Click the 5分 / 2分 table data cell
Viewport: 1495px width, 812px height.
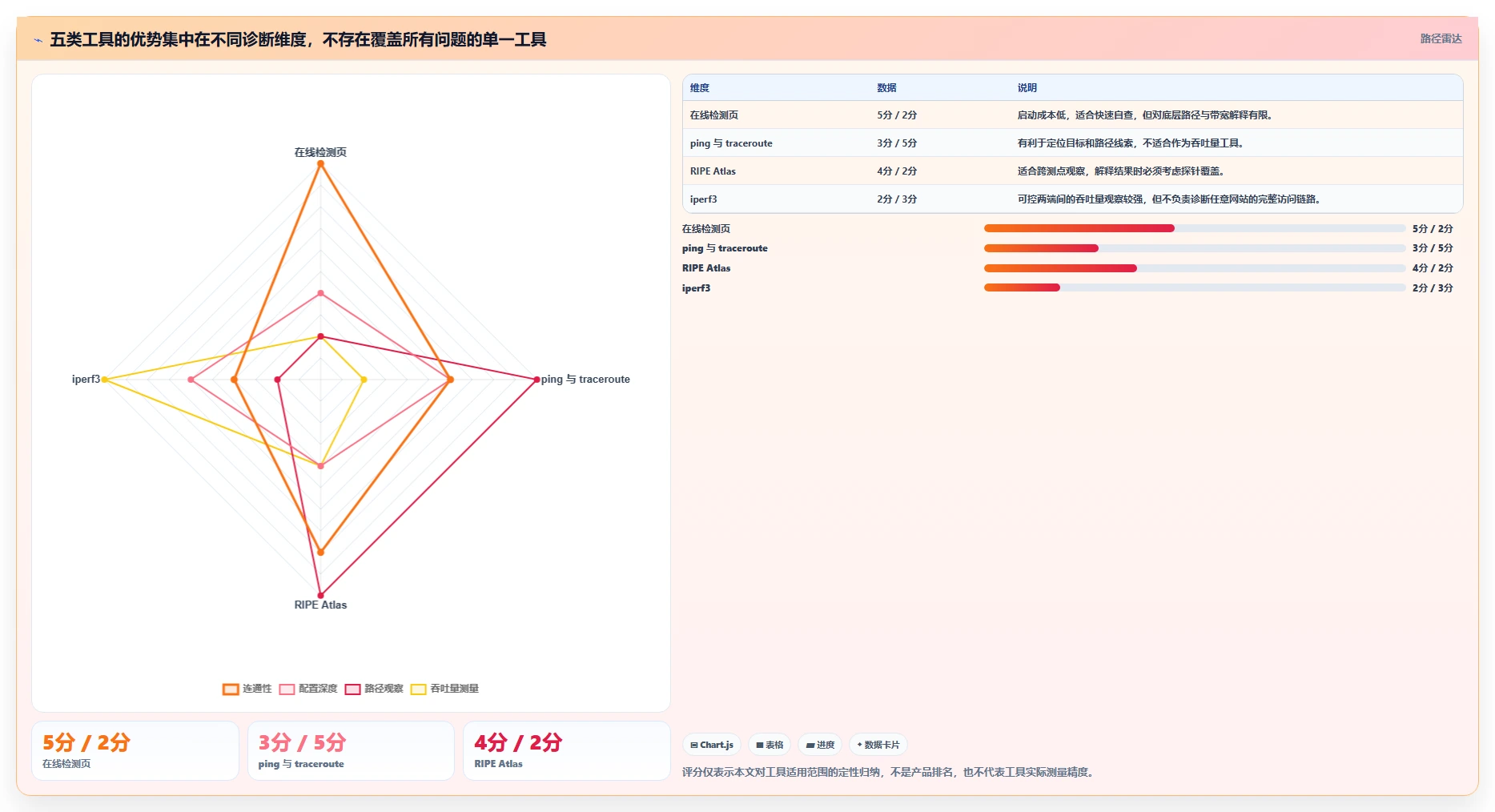click(x=940, y=115)
